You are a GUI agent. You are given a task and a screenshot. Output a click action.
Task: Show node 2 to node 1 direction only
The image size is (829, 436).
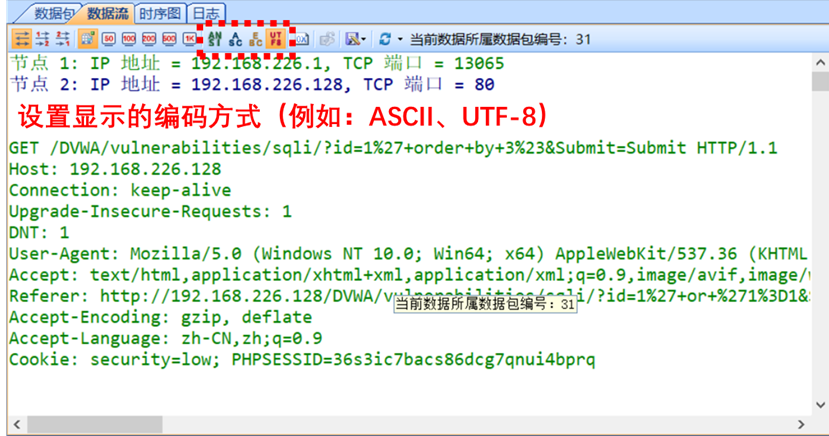point(63,39)
